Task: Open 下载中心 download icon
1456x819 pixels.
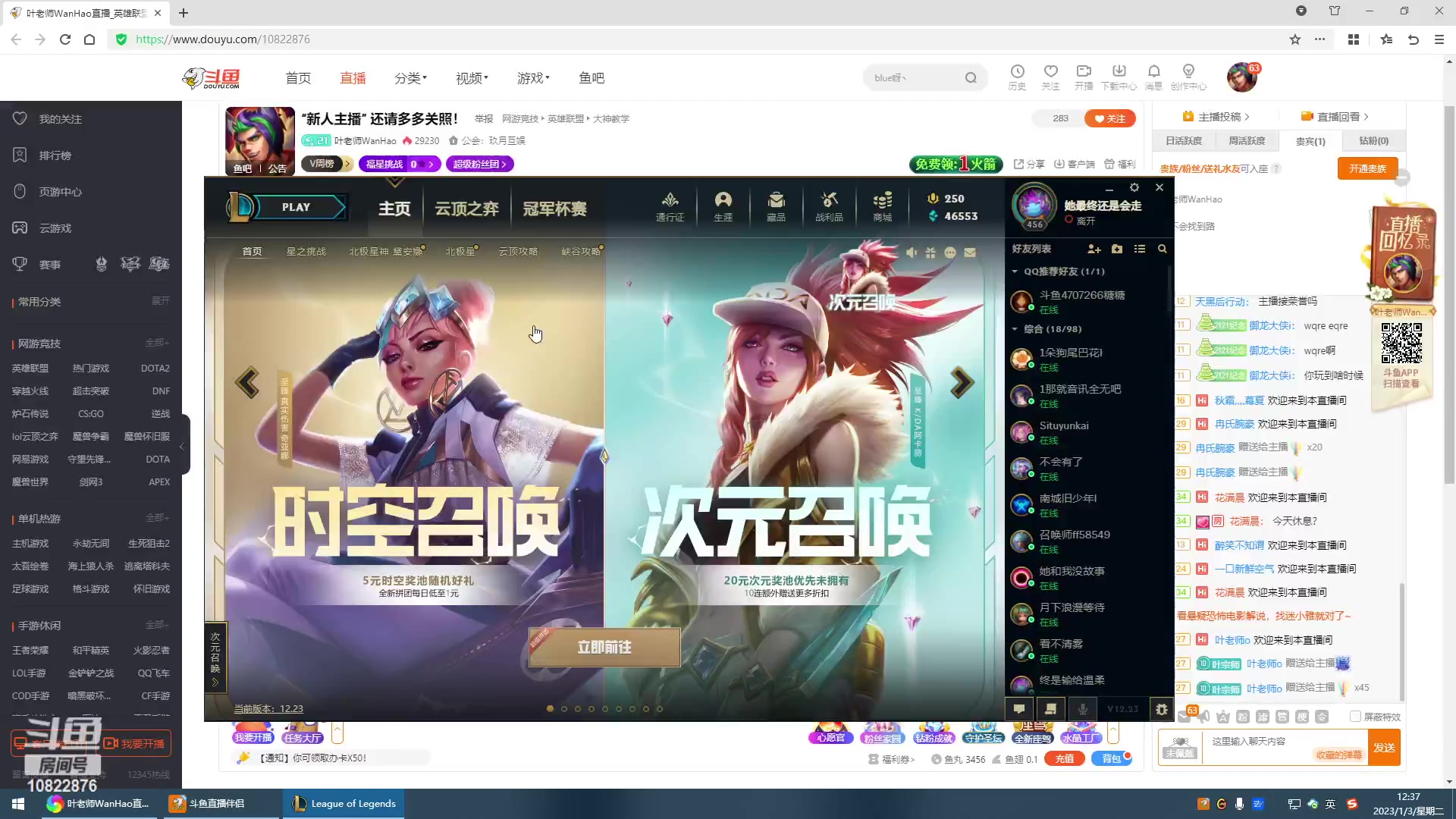Action: tap(1119, 77)
